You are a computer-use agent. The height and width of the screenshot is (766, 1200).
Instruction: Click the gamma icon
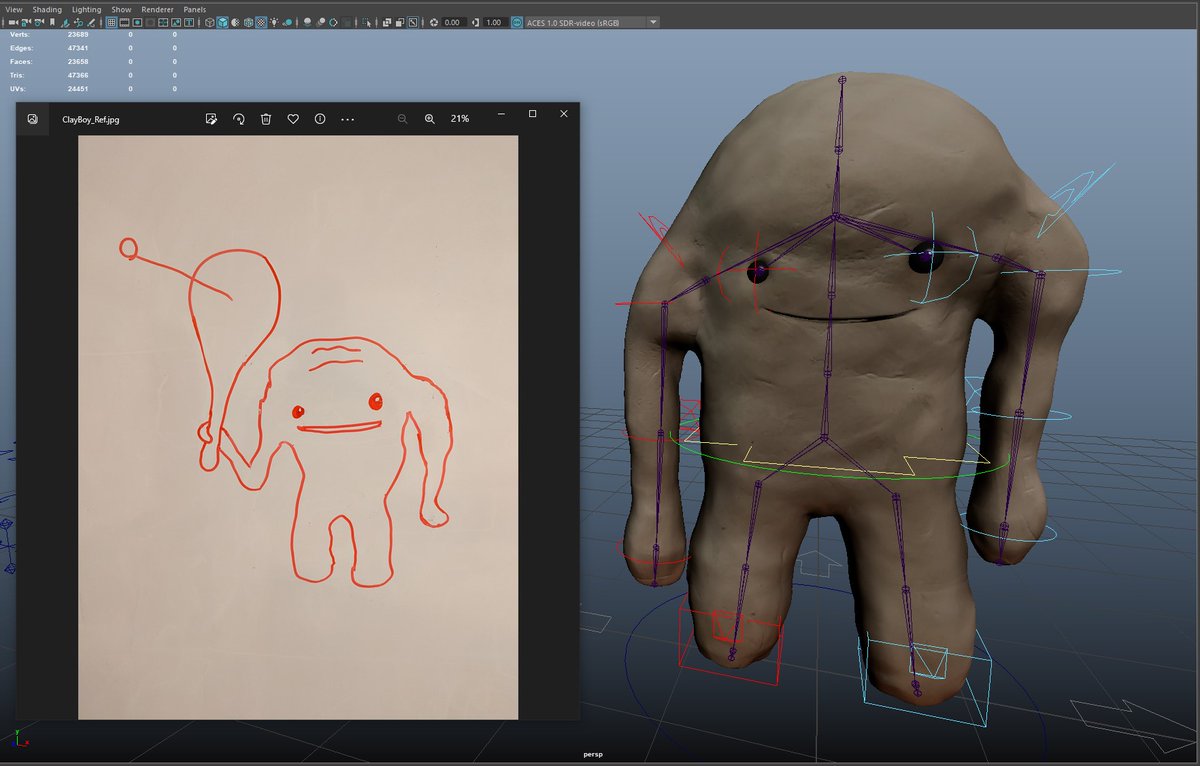click(x=475, y=22)
